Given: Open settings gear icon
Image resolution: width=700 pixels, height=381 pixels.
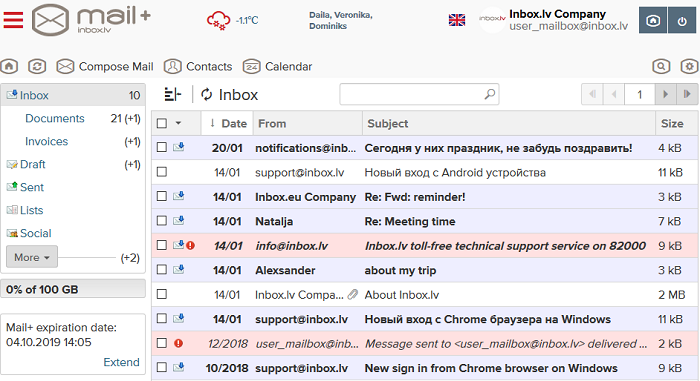Looking at the screenshot, I should (689, 67).
